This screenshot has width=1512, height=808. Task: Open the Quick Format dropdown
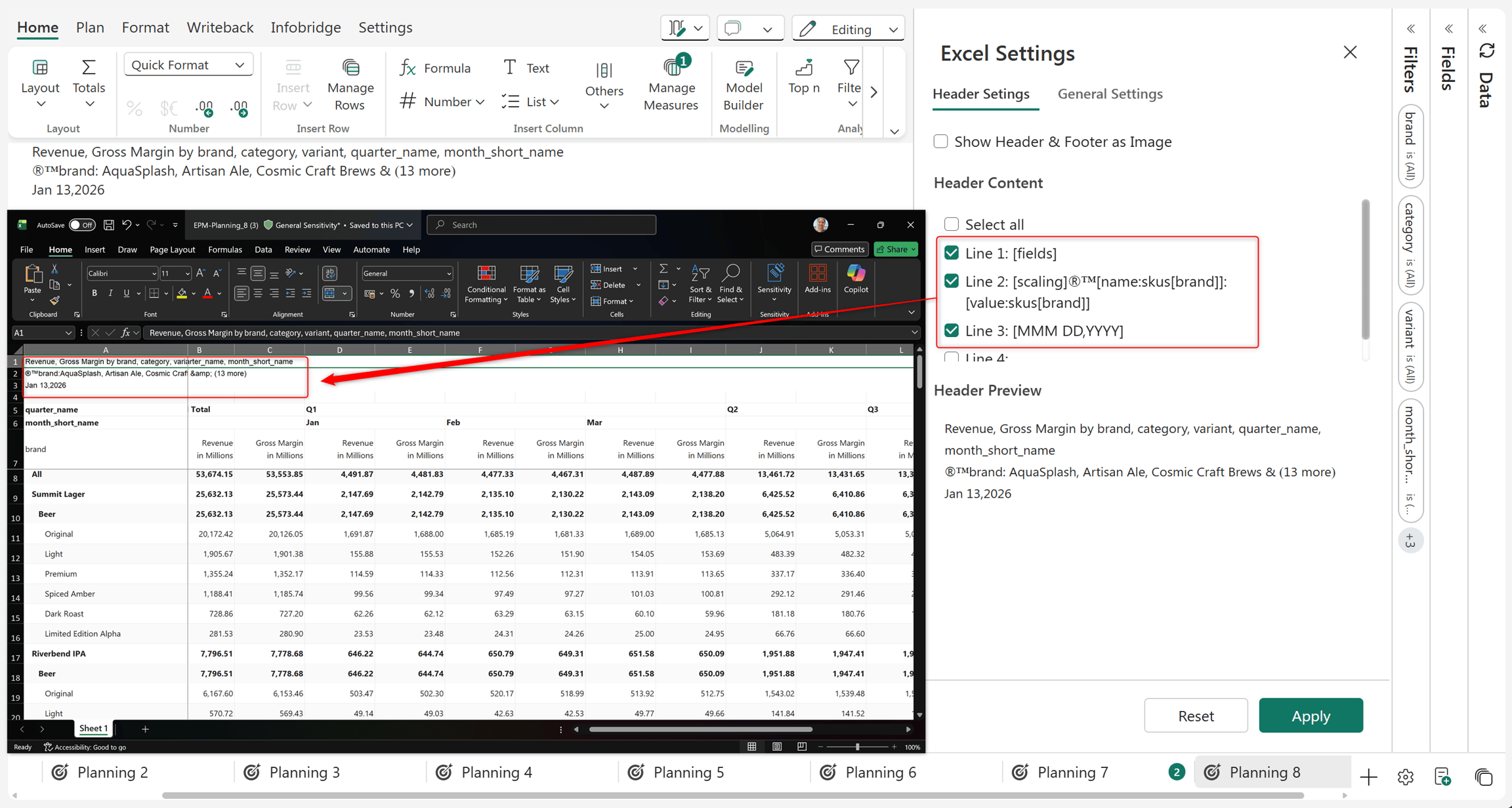(x=188, y=65)
